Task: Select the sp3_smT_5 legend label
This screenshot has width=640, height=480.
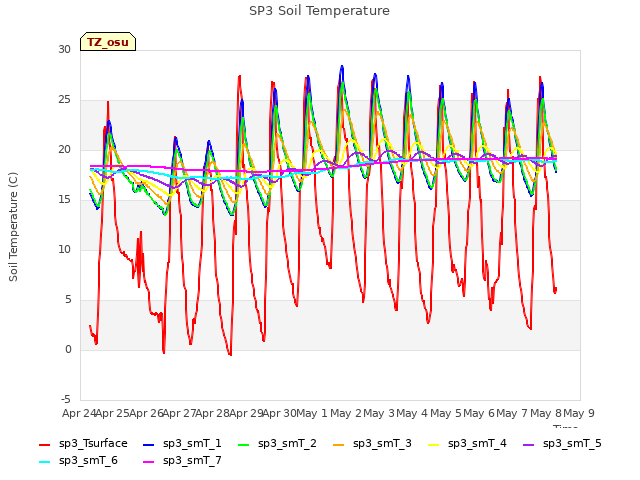Action: tap(572, 443)
